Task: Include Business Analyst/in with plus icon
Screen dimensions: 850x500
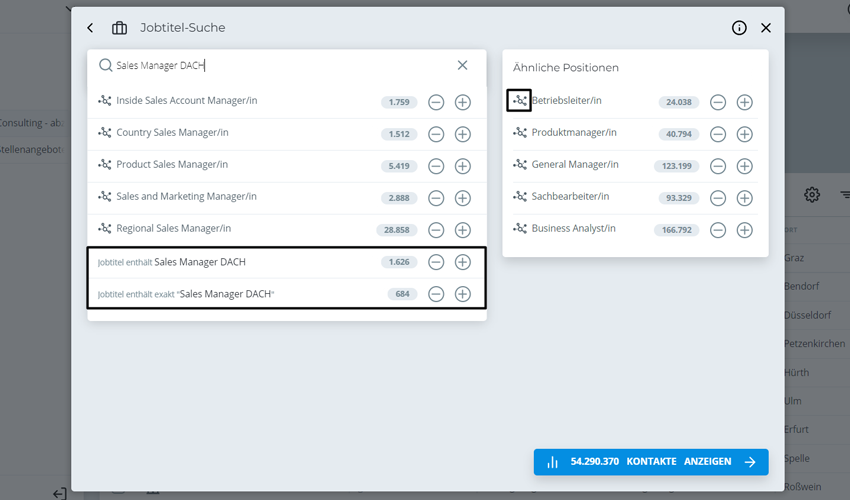Action: tap(744, 230)
